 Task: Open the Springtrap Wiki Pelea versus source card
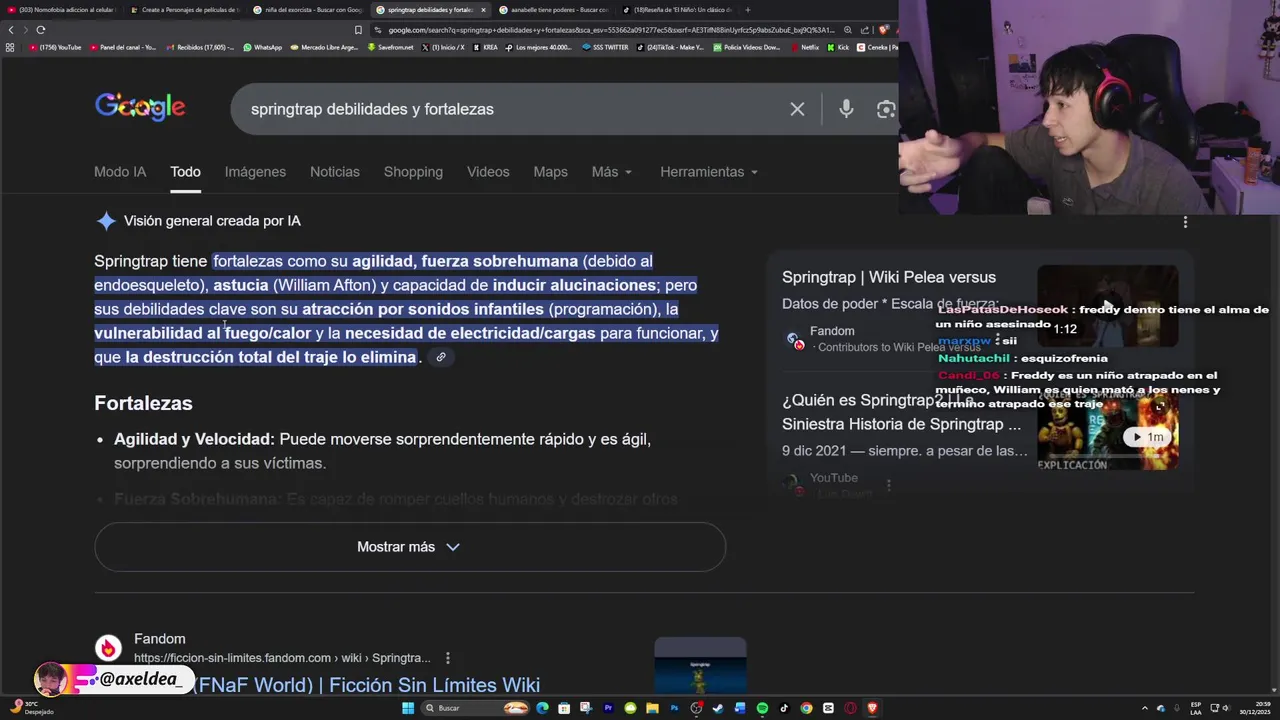pyautogui.click(x=889, y=277)
